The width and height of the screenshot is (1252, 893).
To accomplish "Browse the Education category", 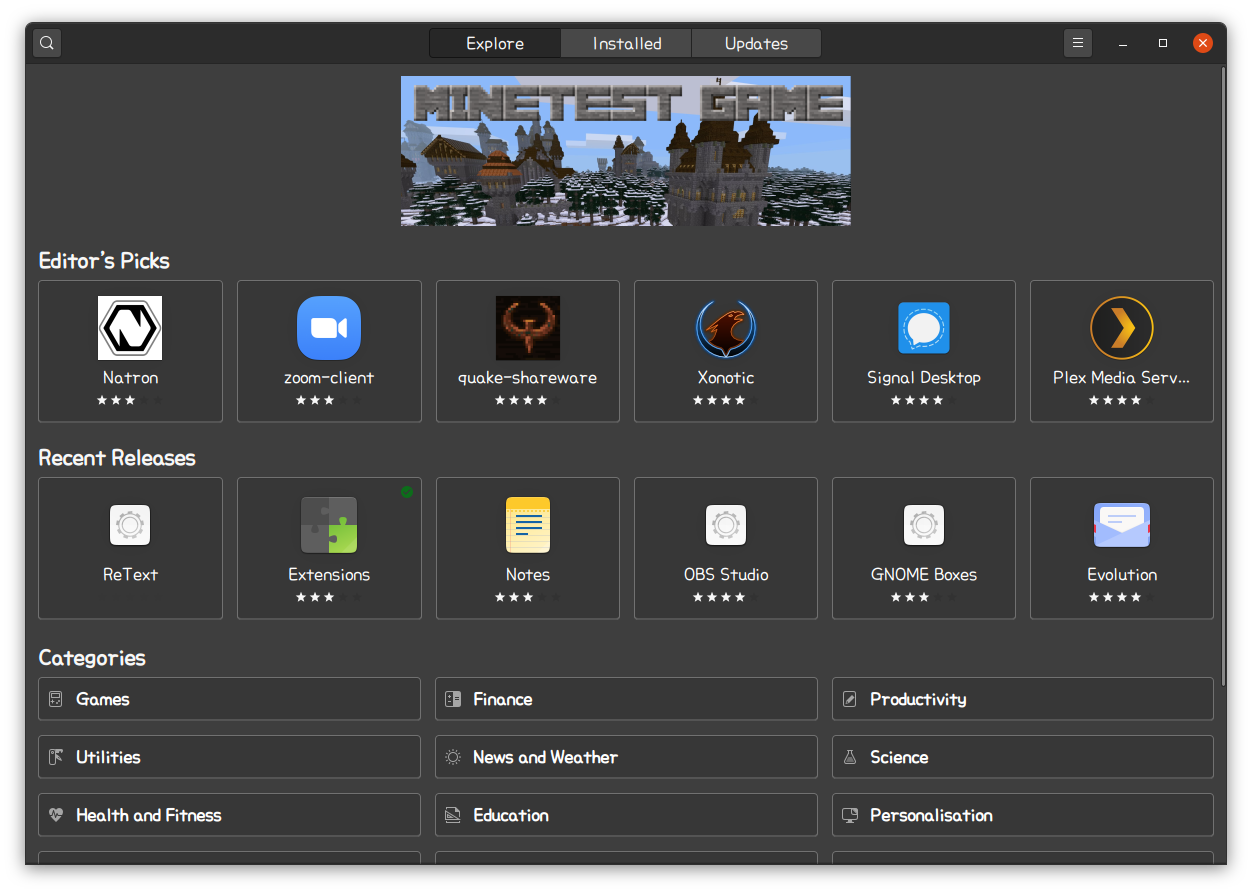I will 626,815.
